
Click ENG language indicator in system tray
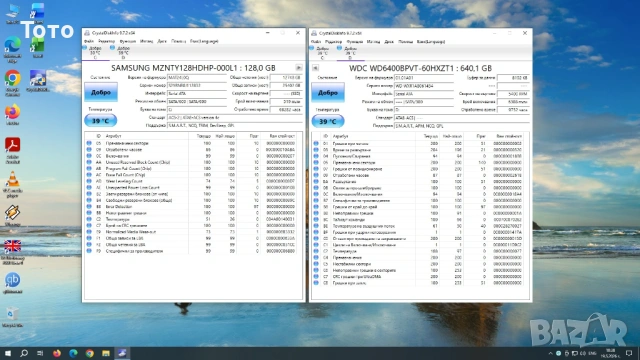pyautogui.click(x=593, y=353)
